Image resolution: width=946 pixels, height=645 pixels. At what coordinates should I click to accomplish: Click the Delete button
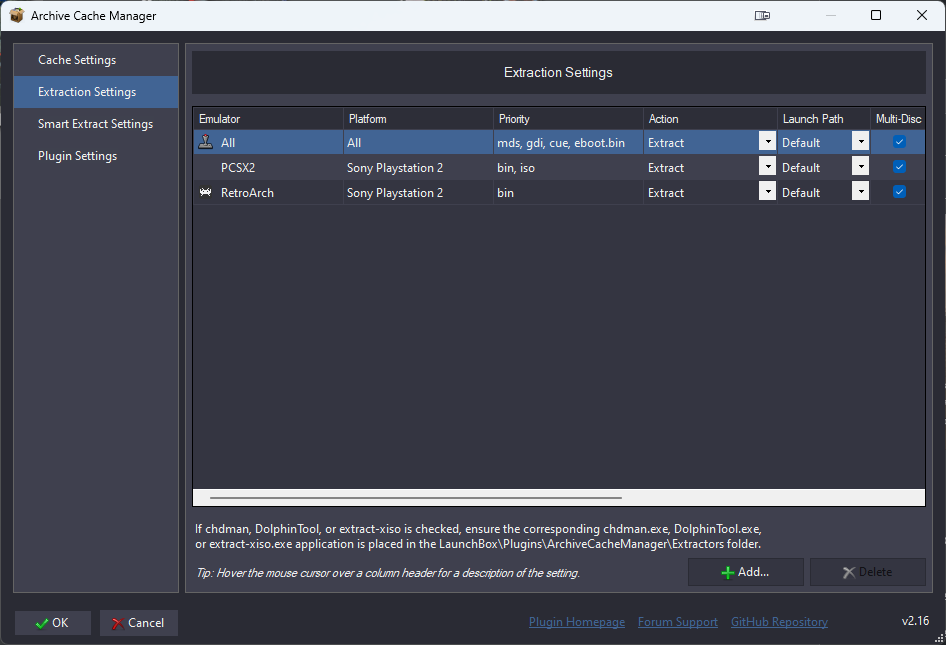coord(868,572)
